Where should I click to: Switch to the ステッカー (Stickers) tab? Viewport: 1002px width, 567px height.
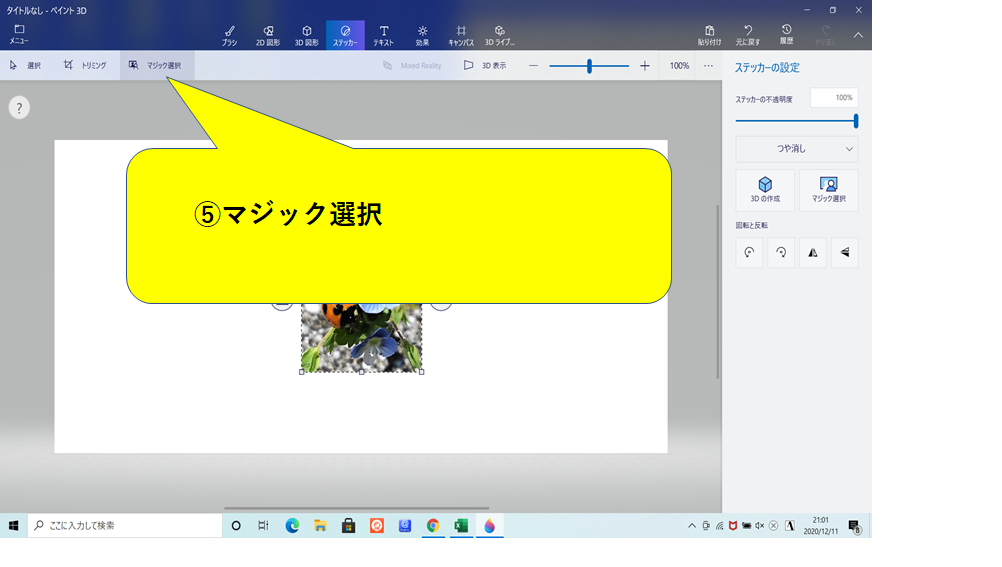point(345,35)
